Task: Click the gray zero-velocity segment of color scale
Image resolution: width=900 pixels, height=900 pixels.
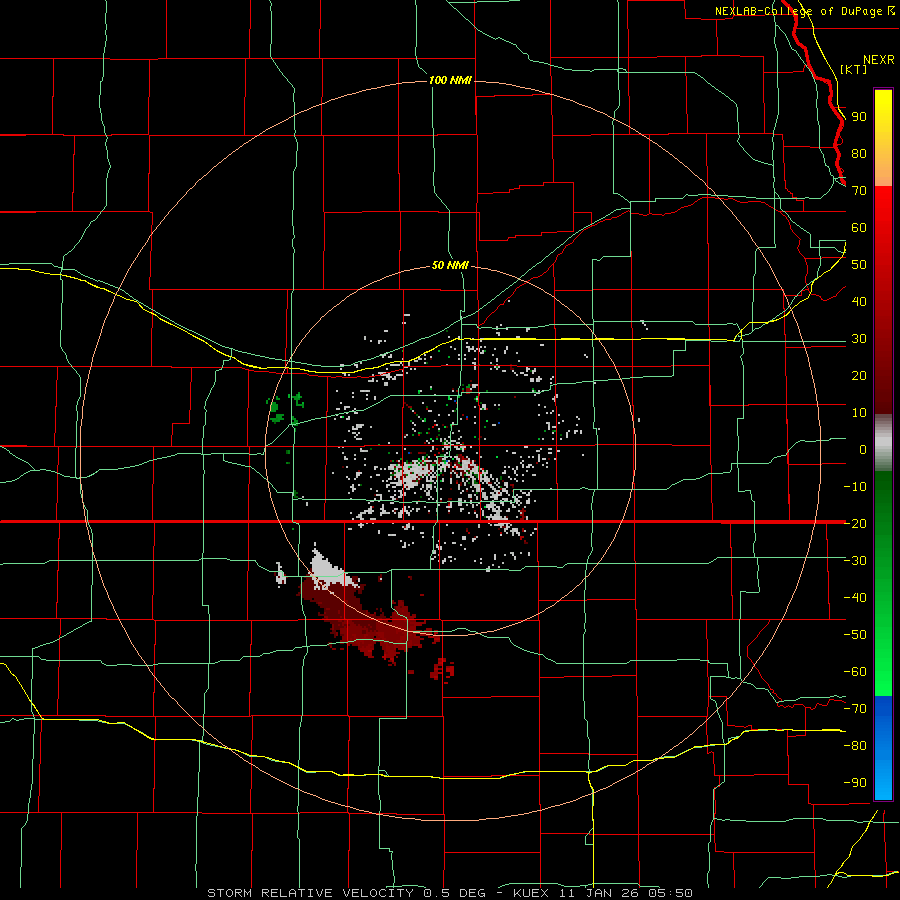Action: click(x=883, y=443)
